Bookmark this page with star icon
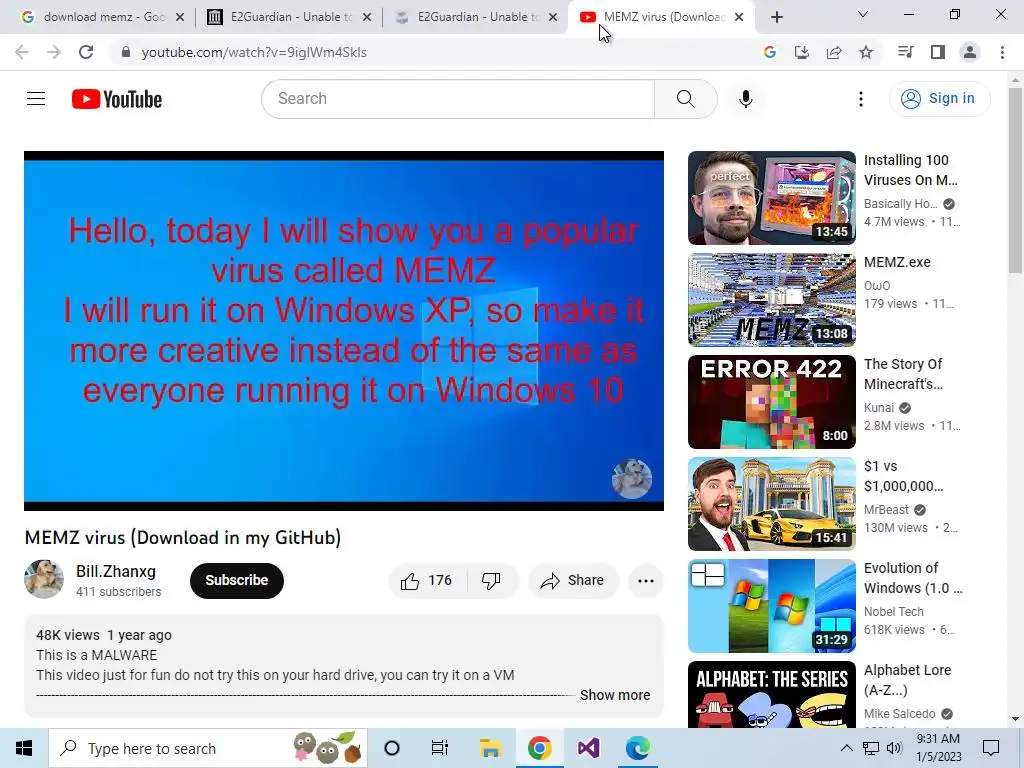The image size is (1024, 768). (x=866, y=52)
